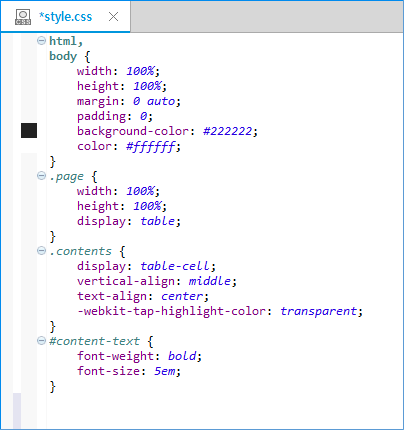Collapse the .page rule block
The height and width of the screenshot is (430, 404).
pyautogui.click(x=41, y=176)
